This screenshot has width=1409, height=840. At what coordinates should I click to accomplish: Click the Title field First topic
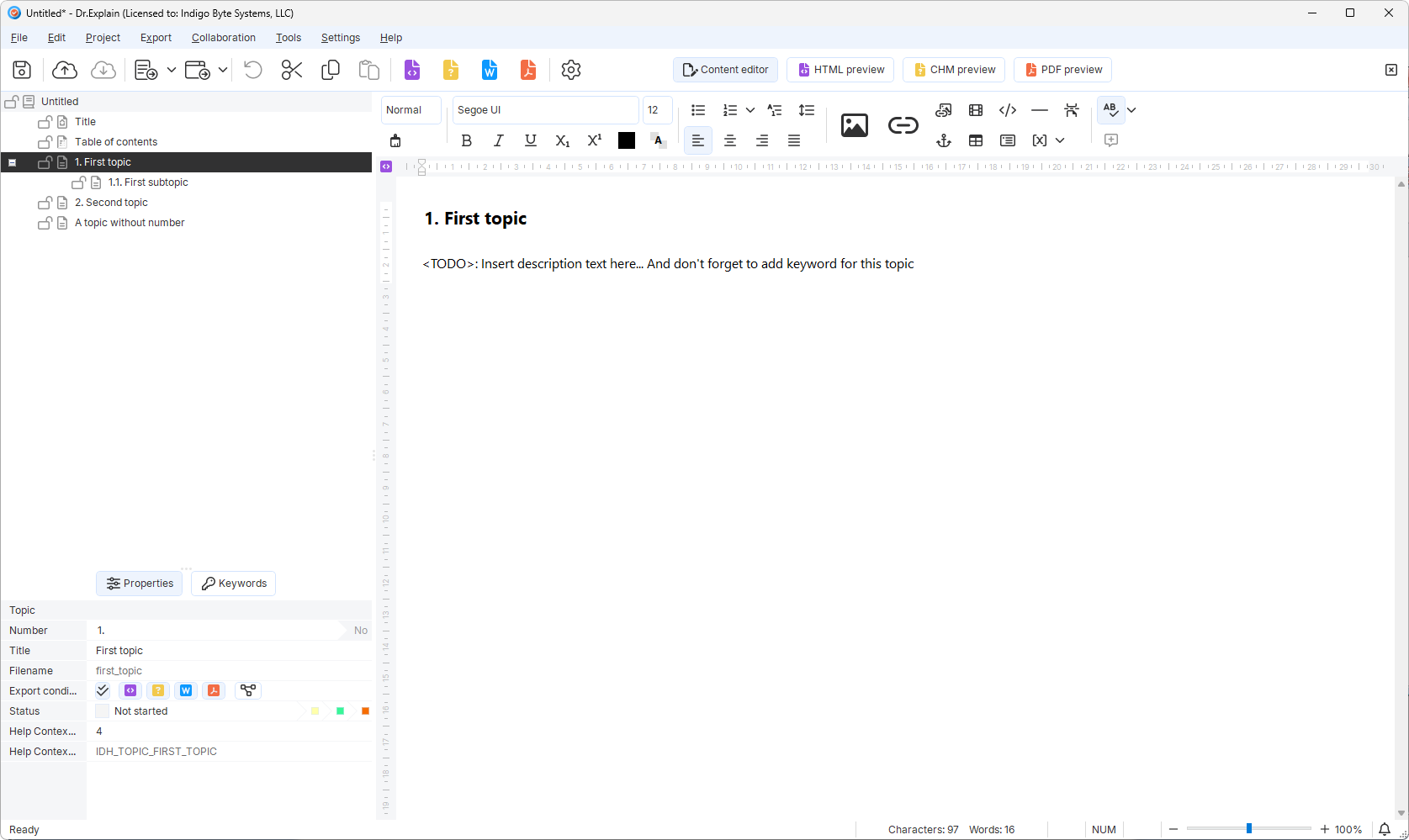pyautogui.click(x=229, y=651)
